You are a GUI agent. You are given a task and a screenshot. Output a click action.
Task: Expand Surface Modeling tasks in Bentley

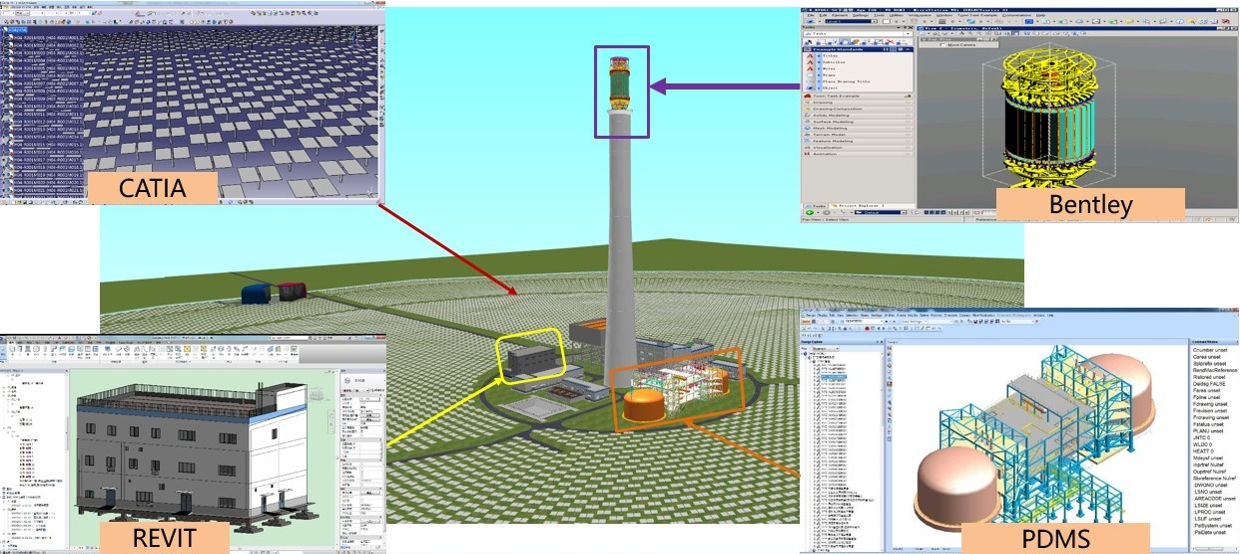tap(857, 122)
